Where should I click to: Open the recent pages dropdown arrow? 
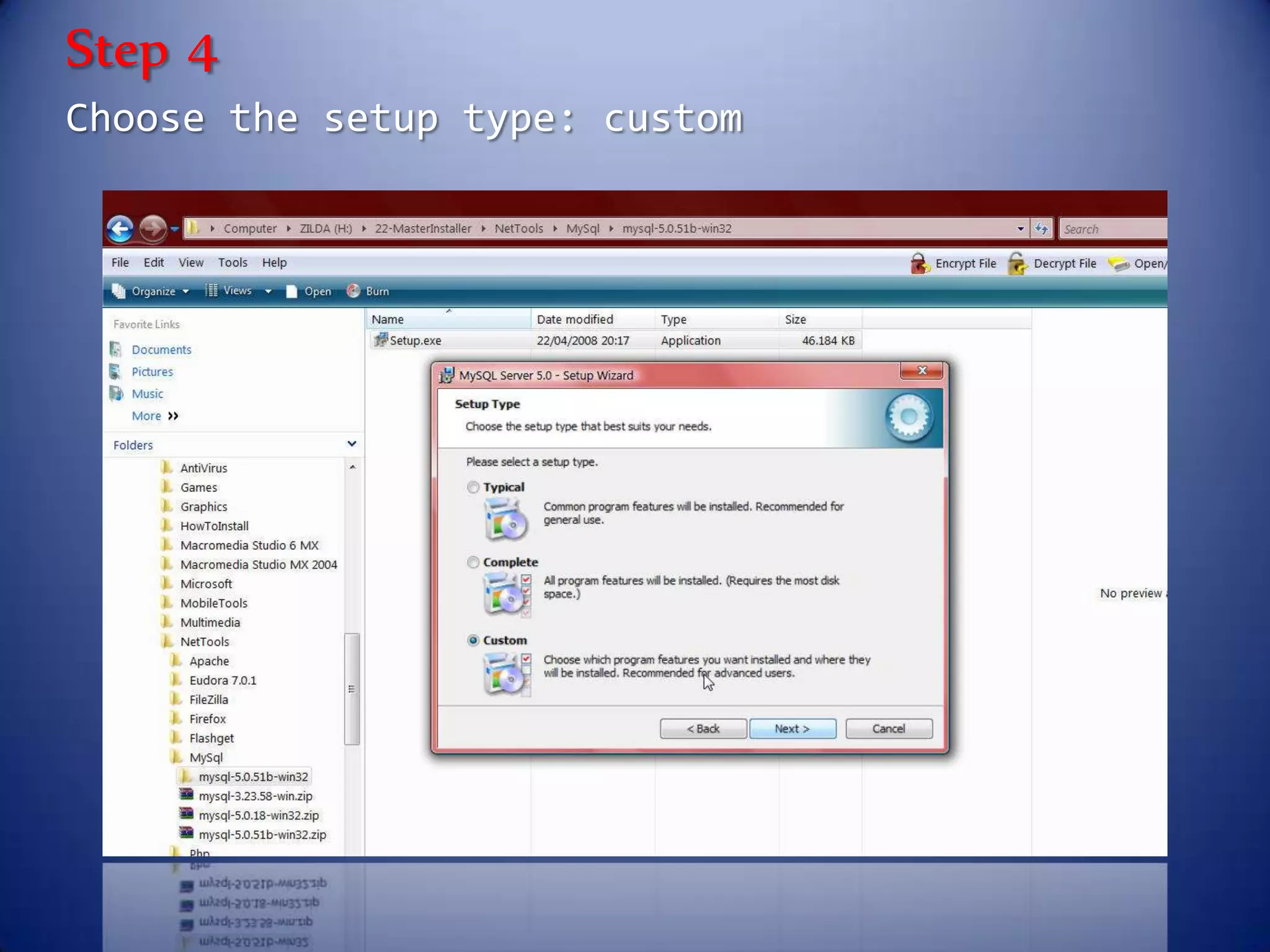tap(175, 229)
